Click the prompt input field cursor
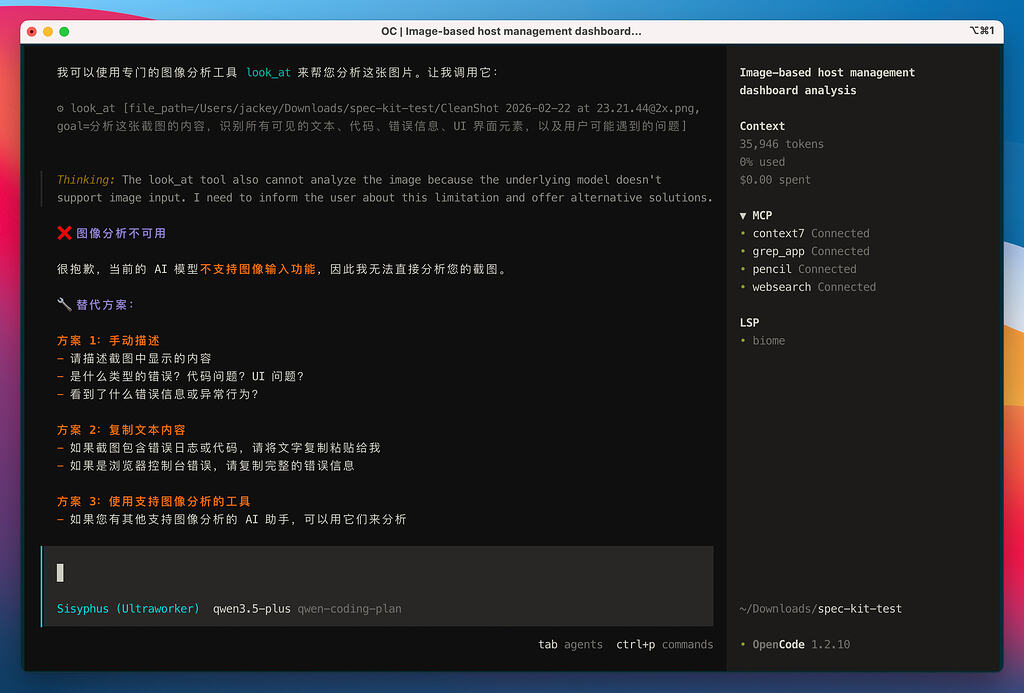1024x693 pixels. coord(60,573)
